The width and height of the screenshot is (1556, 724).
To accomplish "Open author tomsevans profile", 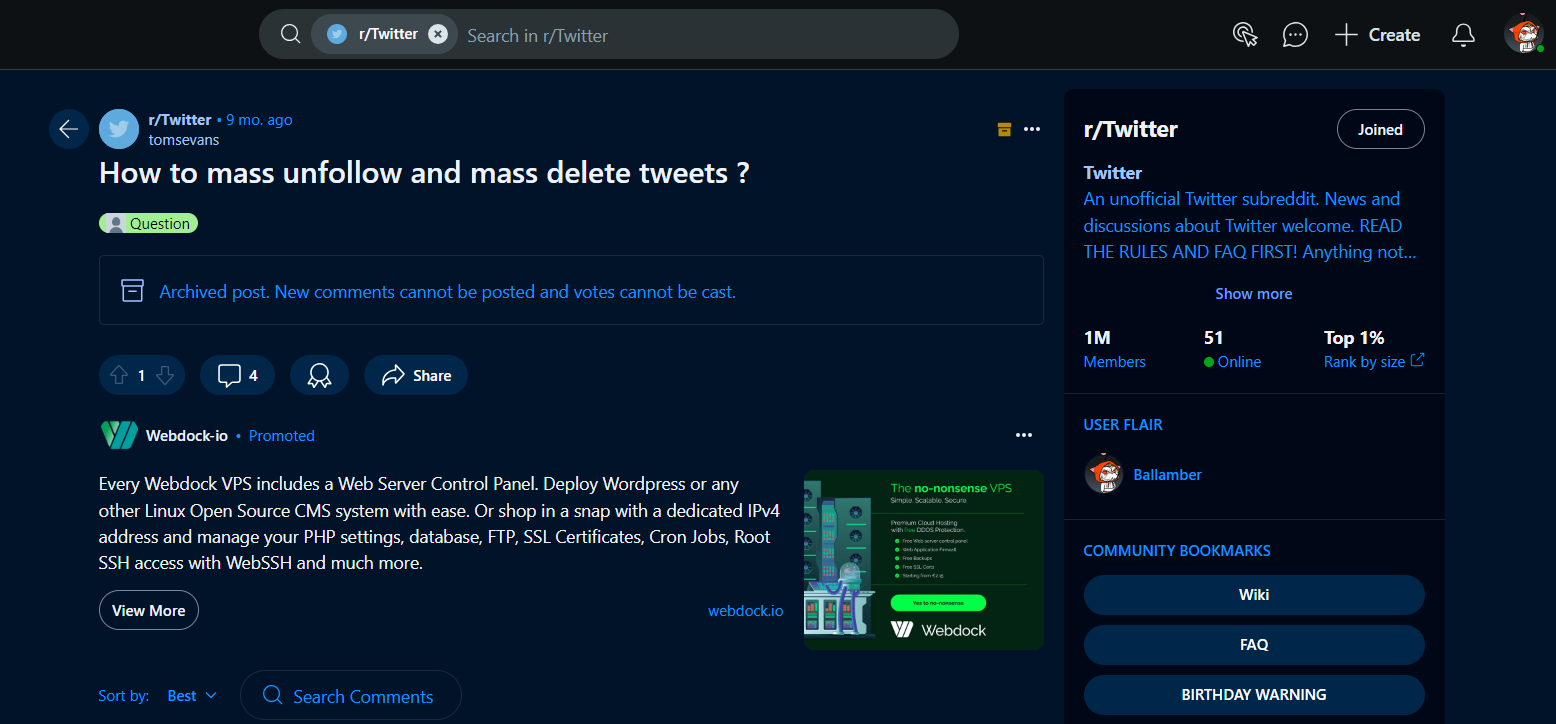I will click(184, 140).
